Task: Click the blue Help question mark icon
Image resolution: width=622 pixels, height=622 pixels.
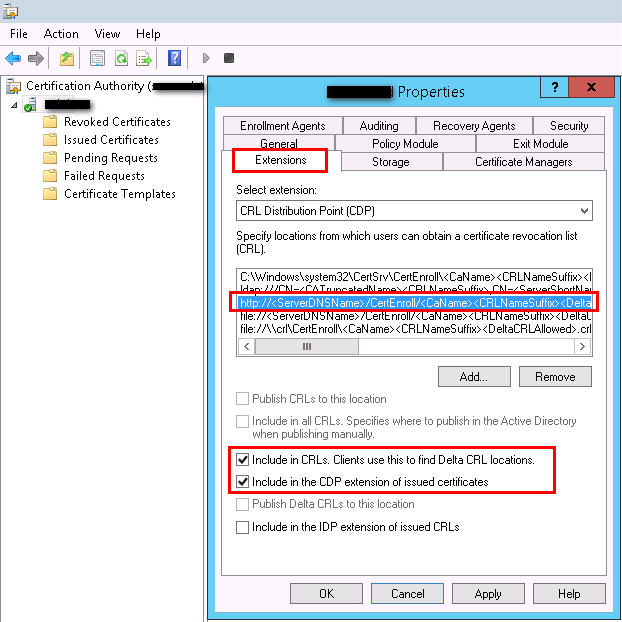Action: (x=175, y=58)
